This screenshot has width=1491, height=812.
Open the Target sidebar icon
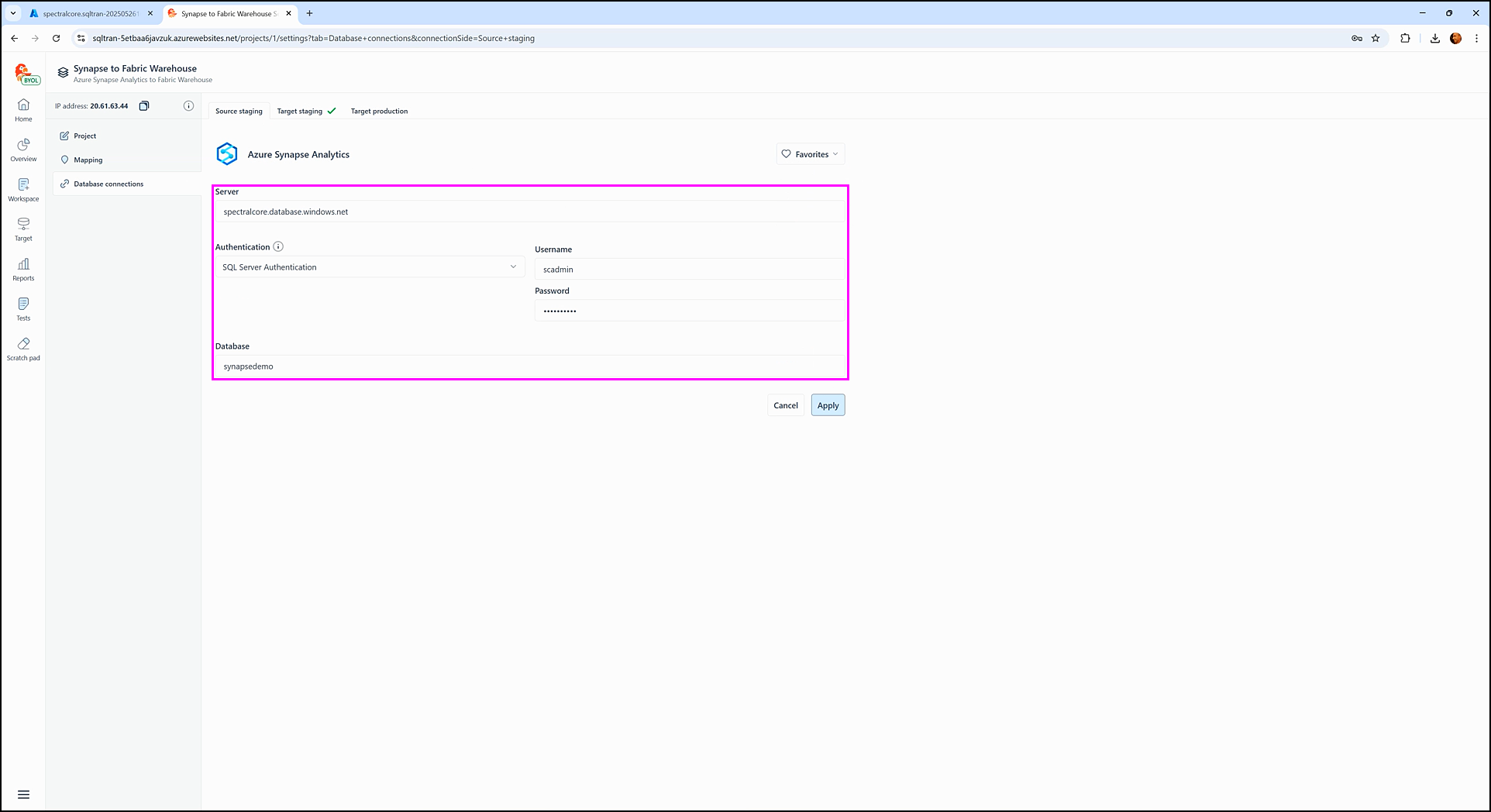point(23,229)
